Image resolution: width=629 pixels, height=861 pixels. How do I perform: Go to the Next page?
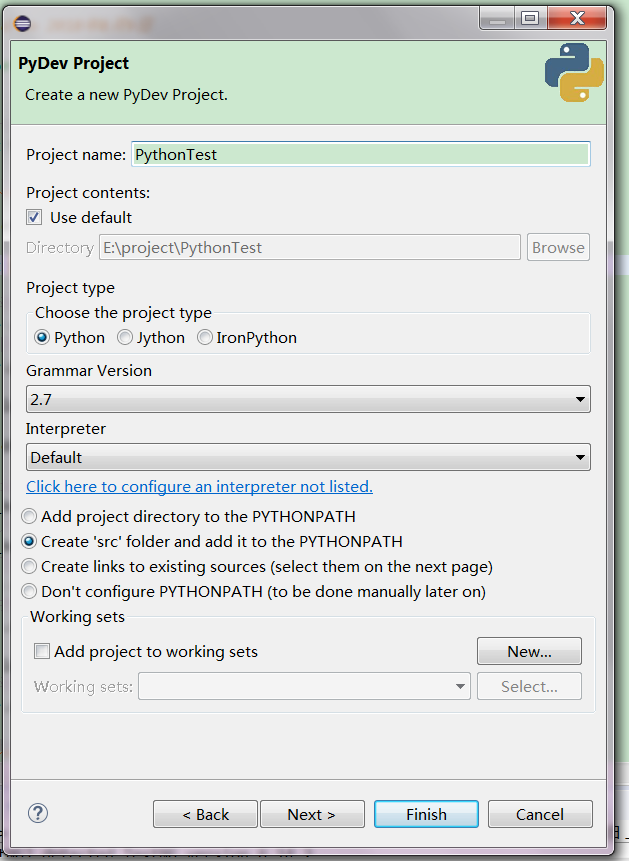coord(312,814)
